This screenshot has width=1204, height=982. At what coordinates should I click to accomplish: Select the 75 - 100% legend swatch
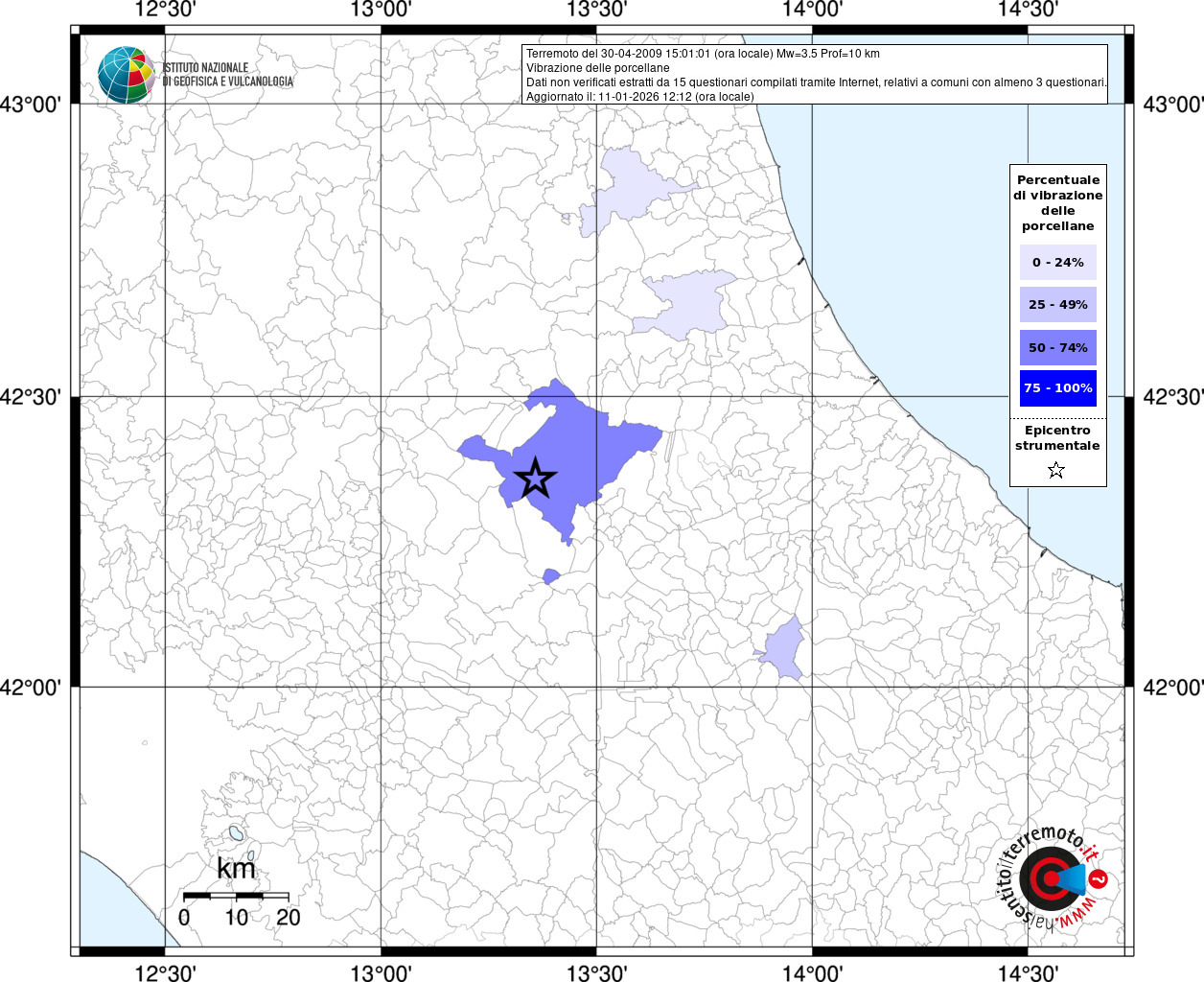[x=1058, y=388]
